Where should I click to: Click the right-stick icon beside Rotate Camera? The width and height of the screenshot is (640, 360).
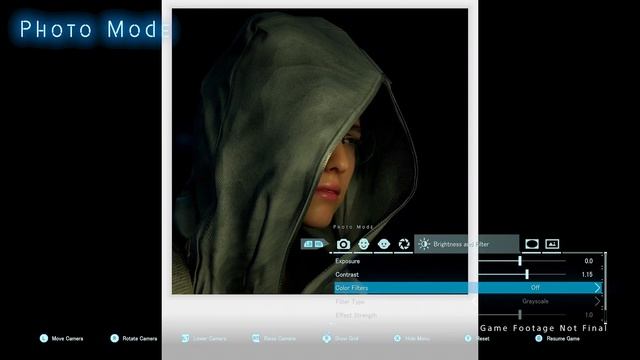click(115, 338)
